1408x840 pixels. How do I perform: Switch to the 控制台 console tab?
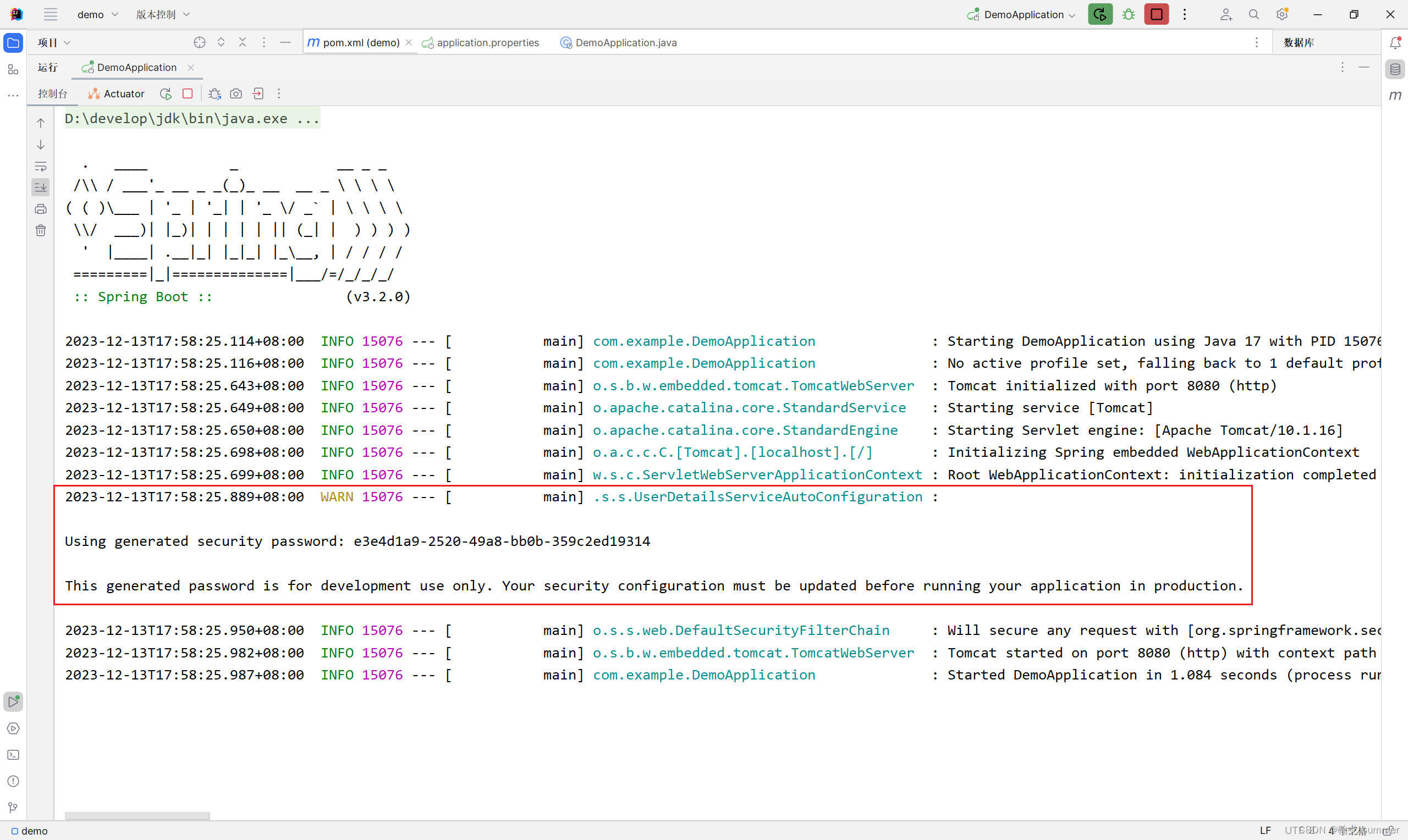pyautogui.click(x=53, y=94)
